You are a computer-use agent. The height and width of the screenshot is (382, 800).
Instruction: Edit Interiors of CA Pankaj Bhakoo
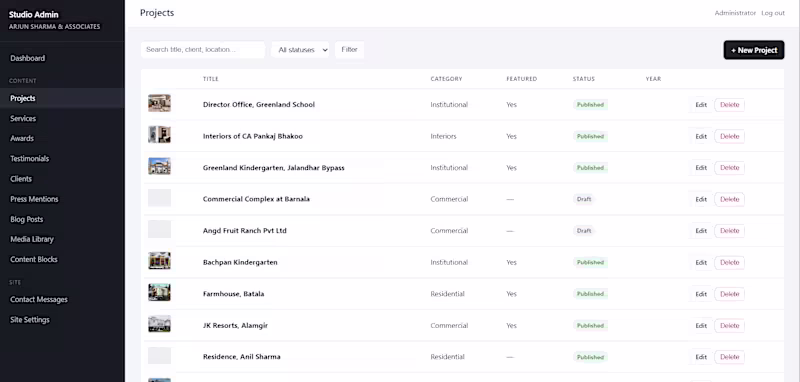(701, 137)
